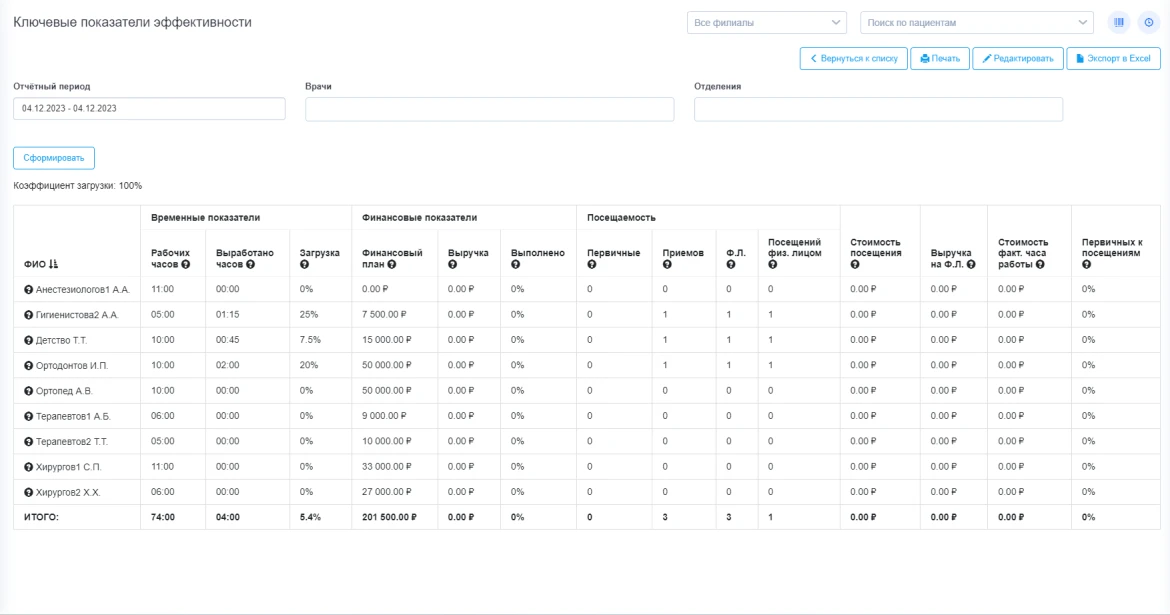The width and height of the screenshot is (1170, 615).
Task: Click help icon under Стоимость посещения
Action: [855, 263]
